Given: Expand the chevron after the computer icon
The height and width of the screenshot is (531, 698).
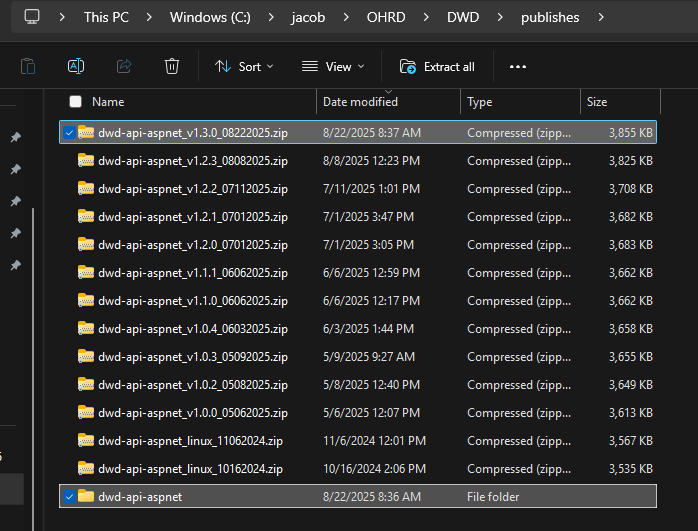Looking at the screenshot, I should (x=62, y=17).
